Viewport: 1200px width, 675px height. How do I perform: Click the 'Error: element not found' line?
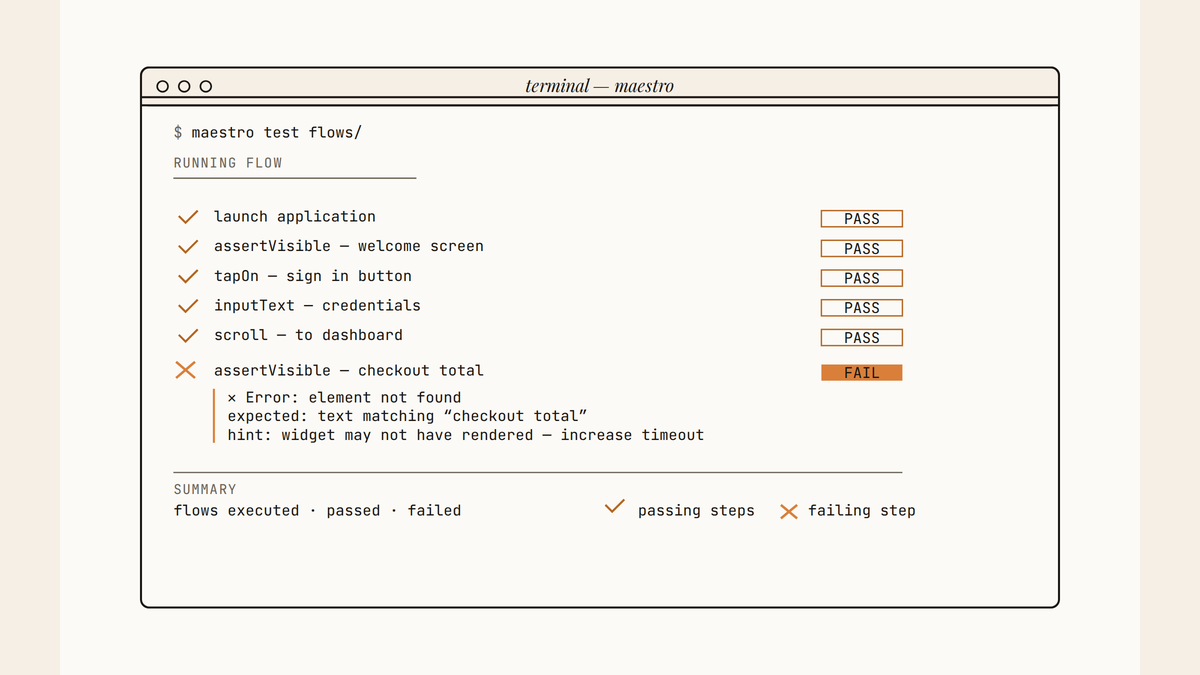tap(345, 398)
